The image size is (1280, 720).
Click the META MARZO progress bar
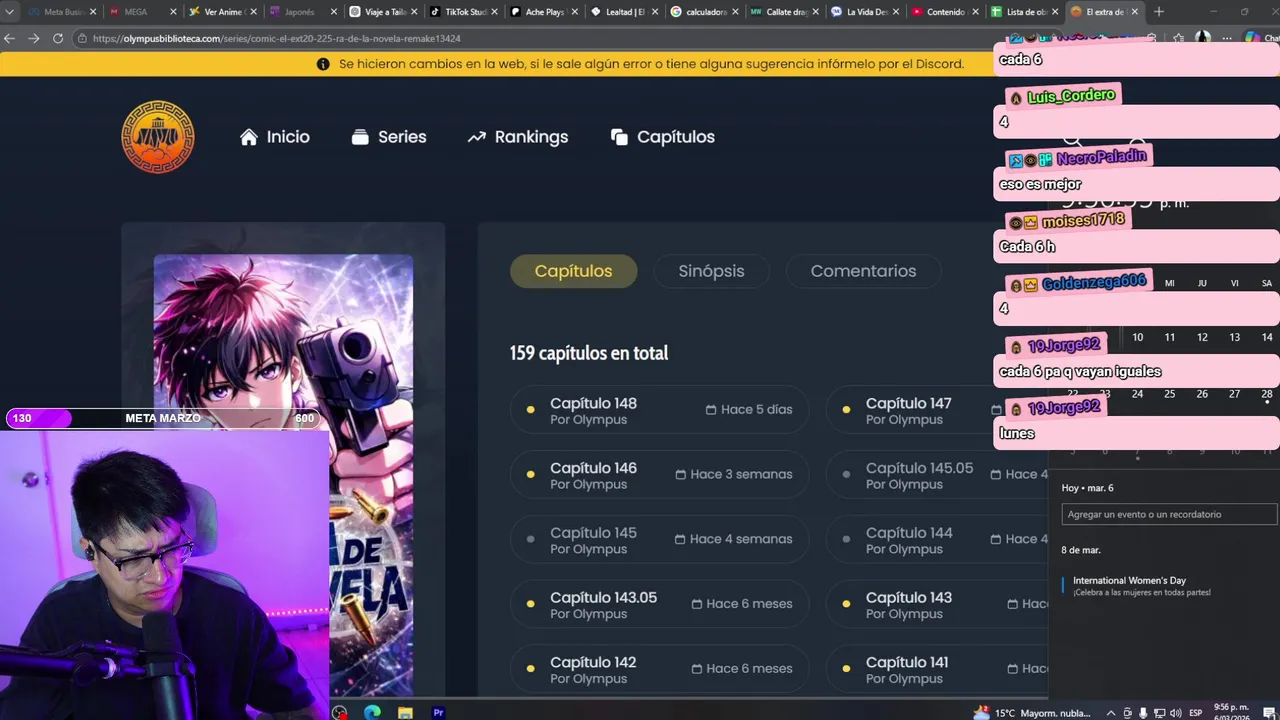(x=163, y=418)
